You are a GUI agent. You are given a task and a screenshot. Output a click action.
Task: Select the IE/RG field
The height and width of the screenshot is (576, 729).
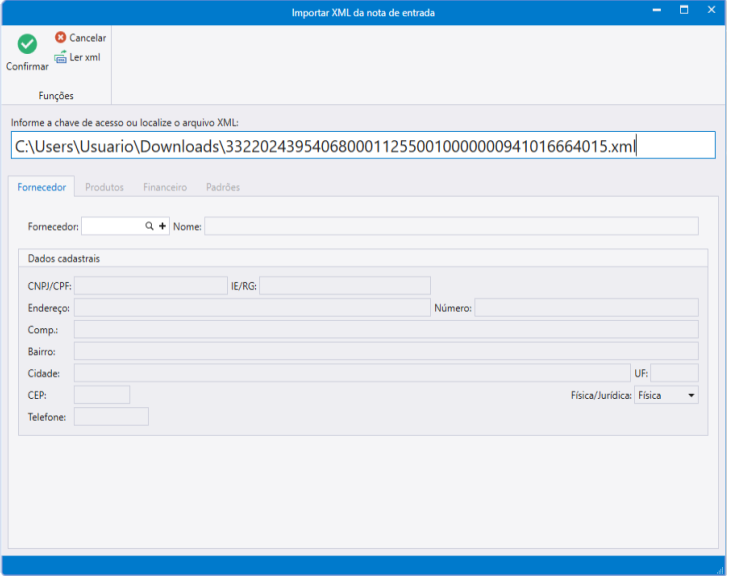point(345,286)
